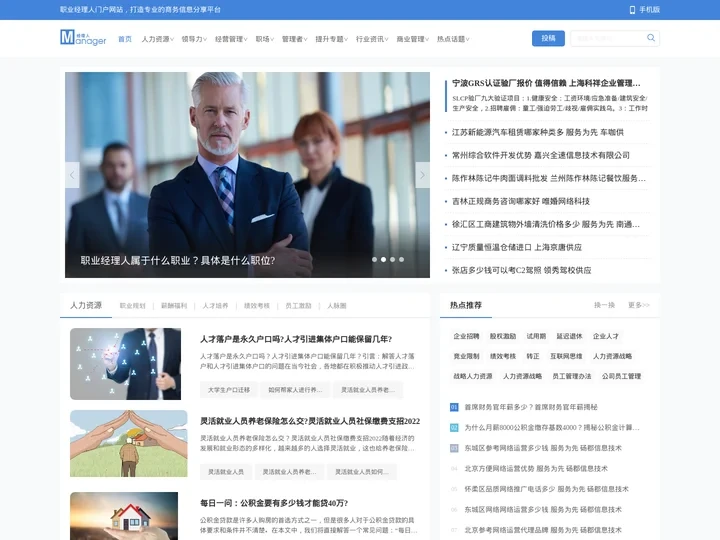Open ranked item 01 首席财务官年薪多少
720x540 pixels.
point(531,407)
